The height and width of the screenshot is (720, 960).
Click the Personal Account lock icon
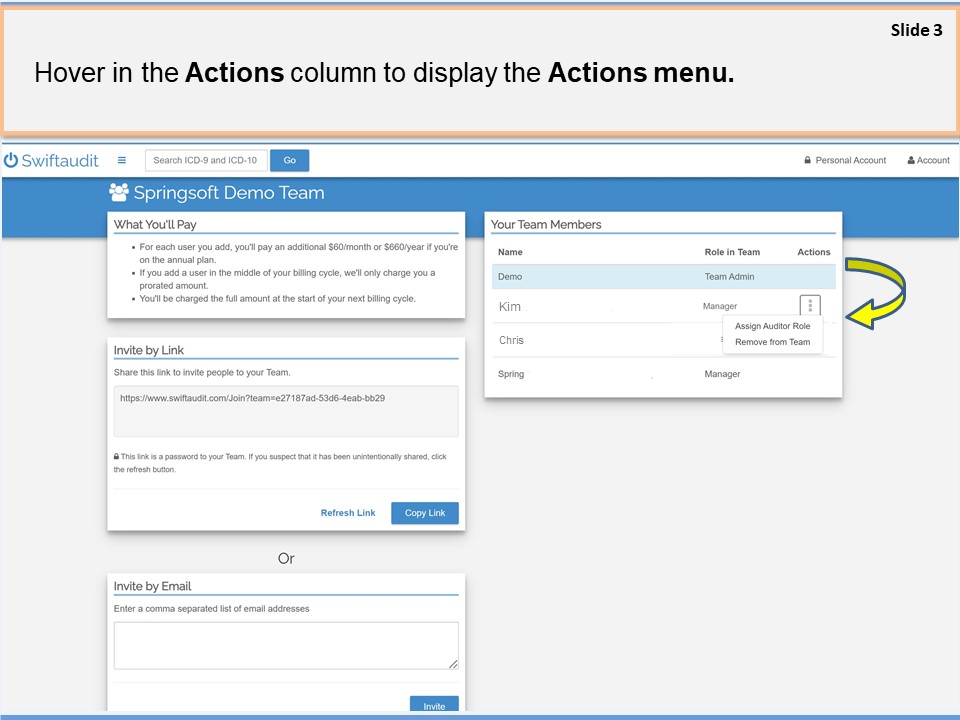808,160
